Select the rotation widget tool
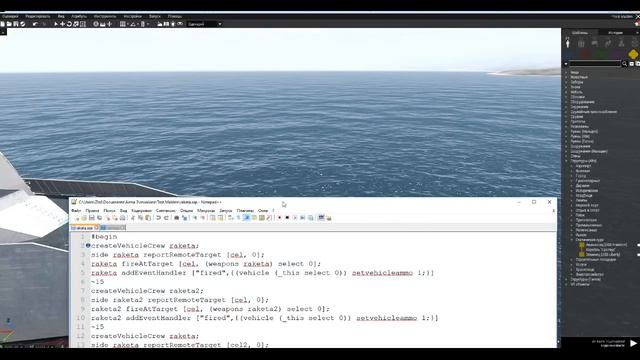The width and height of the screenshot is (640, 360). click(69, 24)
